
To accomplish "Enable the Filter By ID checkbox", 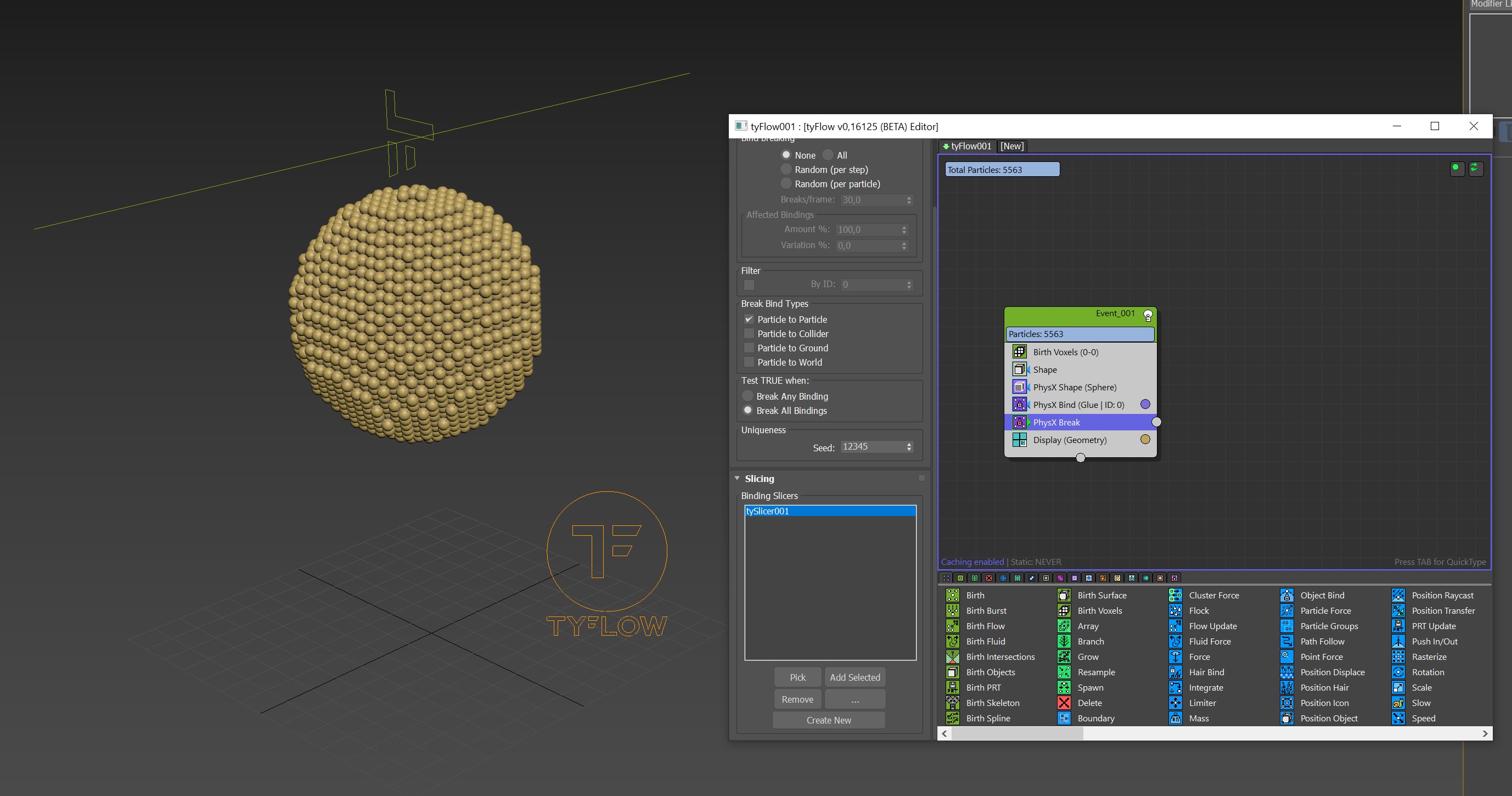I will [749, 285].
